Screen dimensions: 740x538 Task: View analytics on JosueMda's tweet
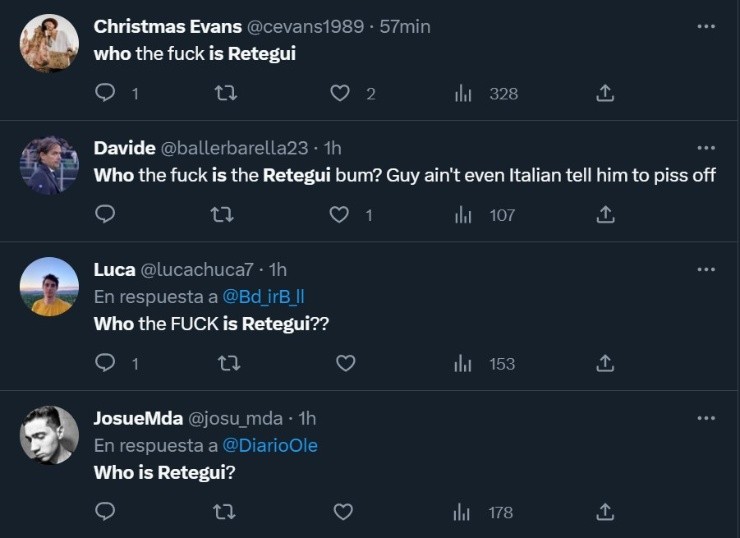coord(463,512)
